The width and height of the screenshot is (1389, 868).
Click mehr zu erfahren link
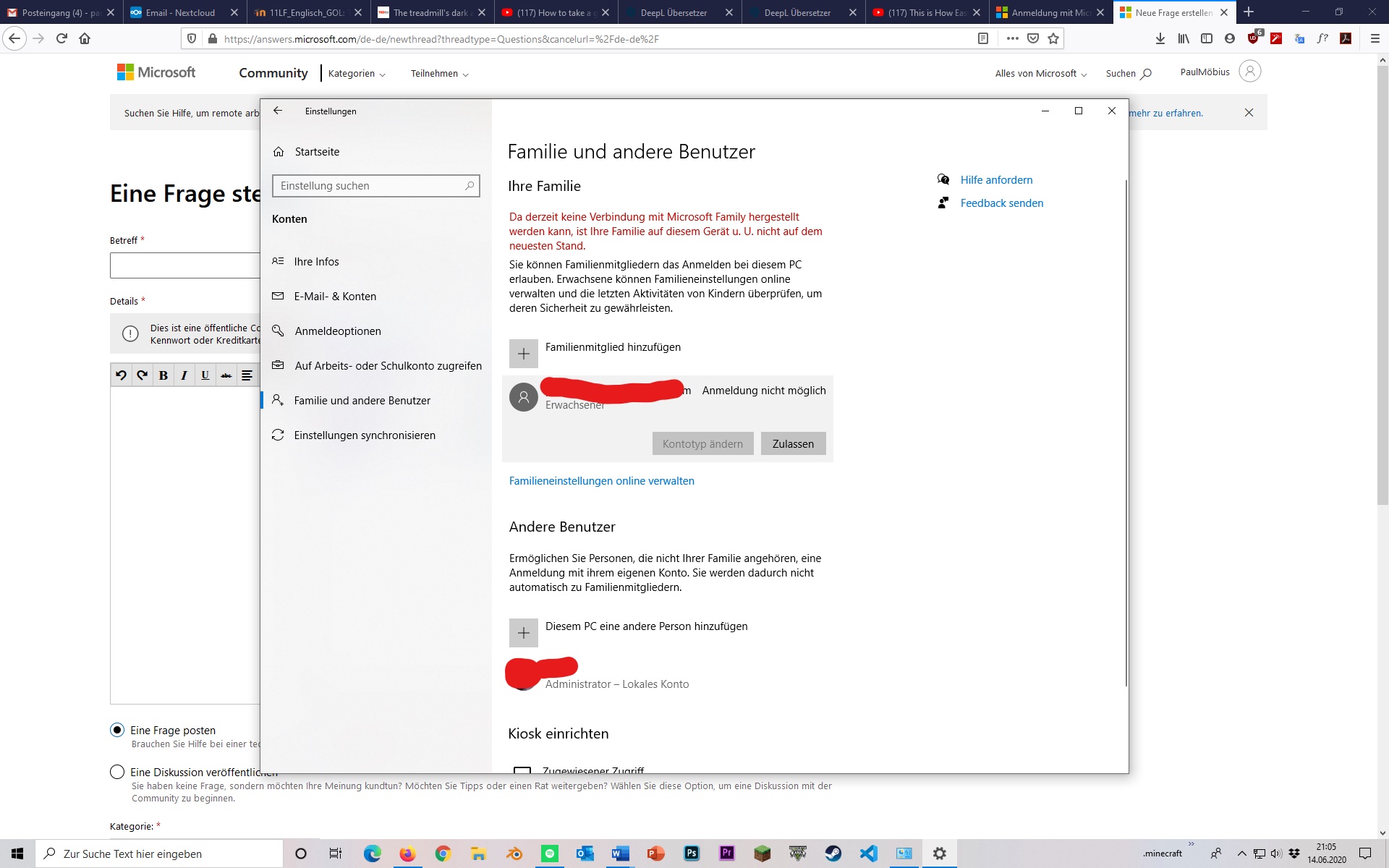[1166, 114]
